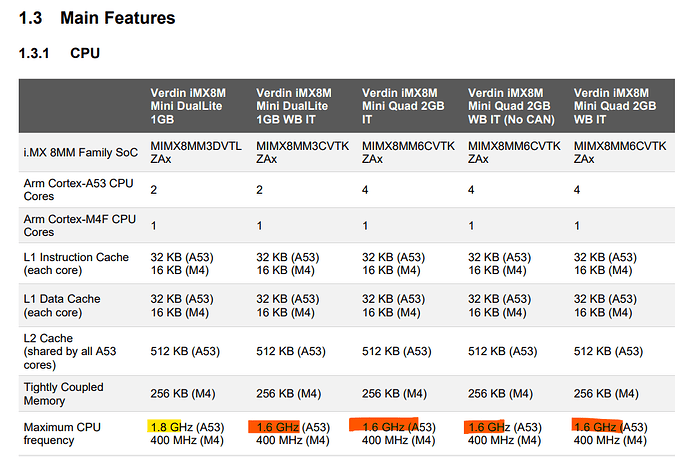The image size is (690, 457).
Task: Select the 'MIMX8MM3DVTL ZAx' SoC cell
Action: pyautogui.click(x=196, y=152)
